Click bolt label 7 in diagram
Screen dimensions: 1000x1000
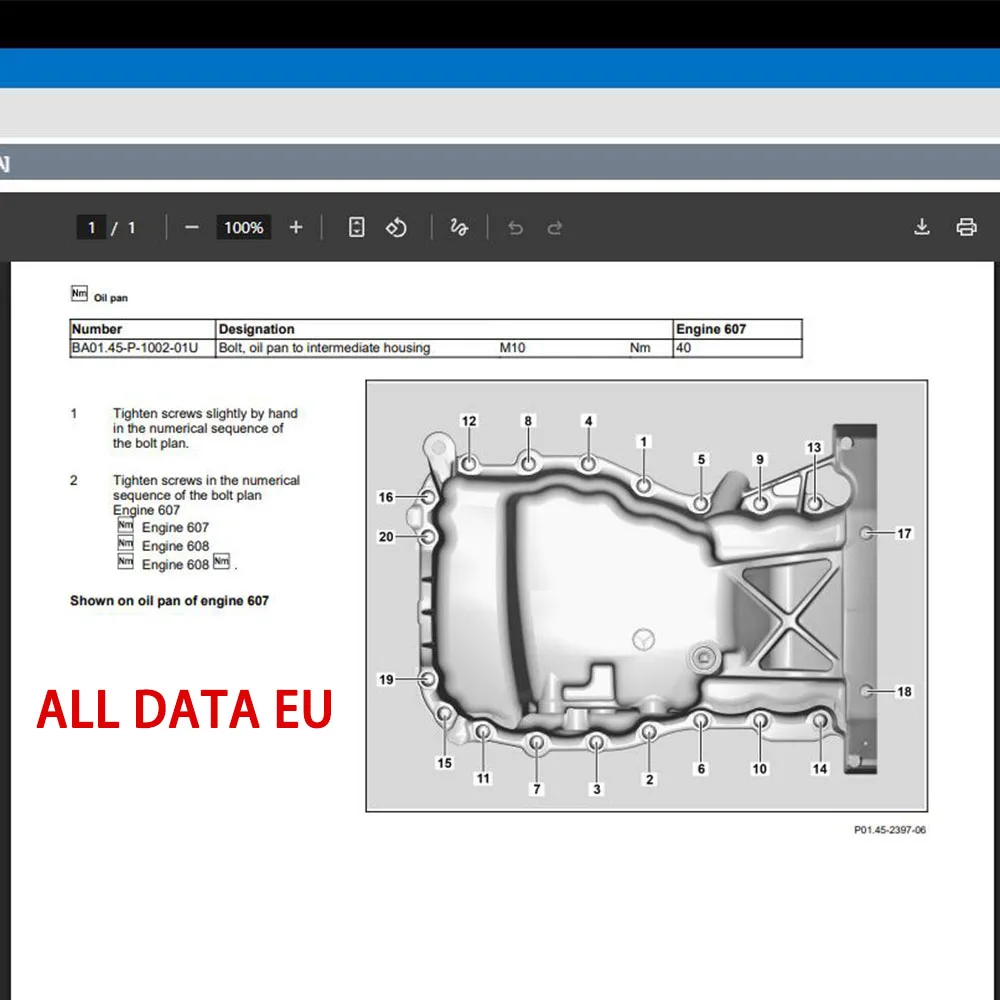point(537,790)
